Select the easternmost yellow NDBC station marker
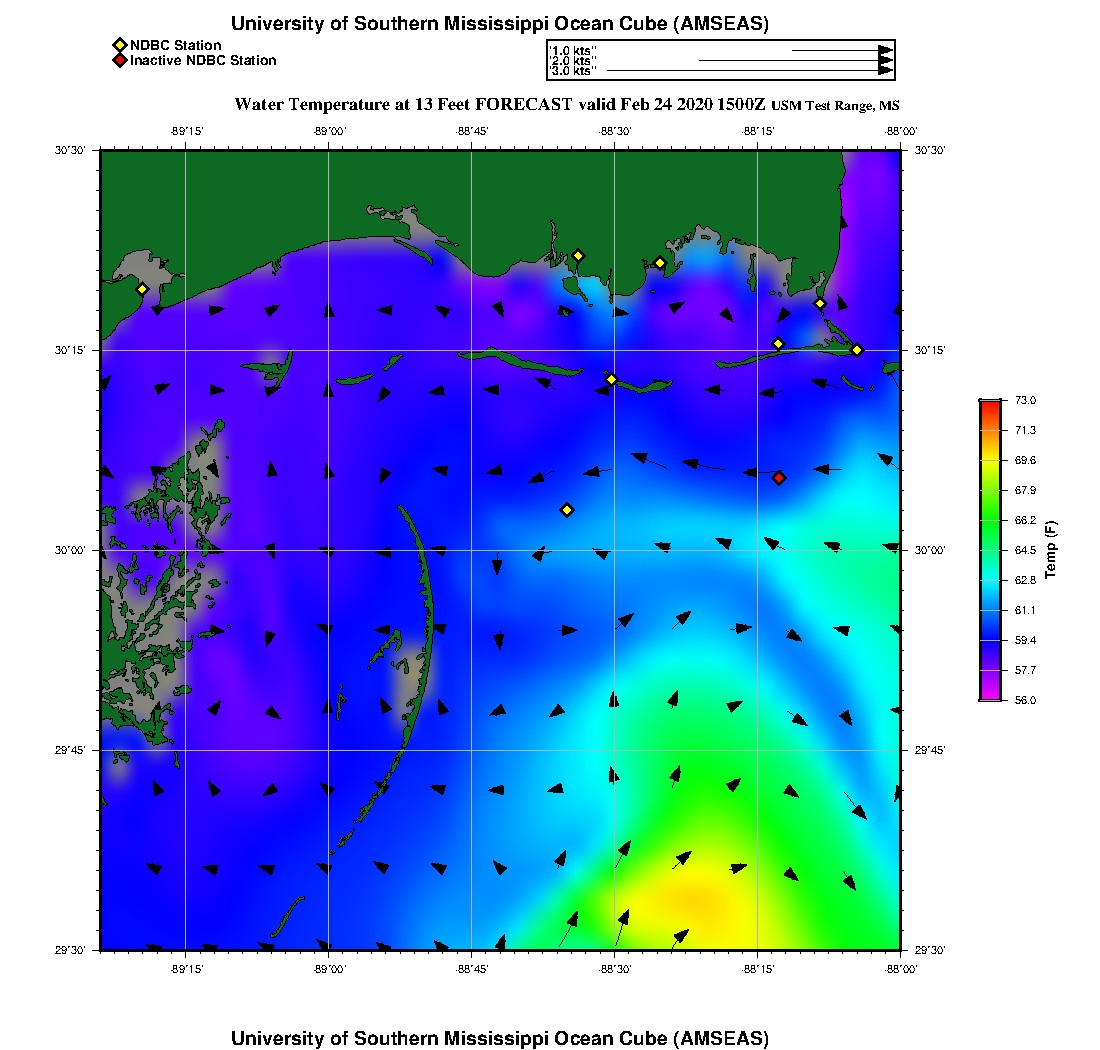The width and height of the screenshot is (1100, 1050). coord(857,350)
